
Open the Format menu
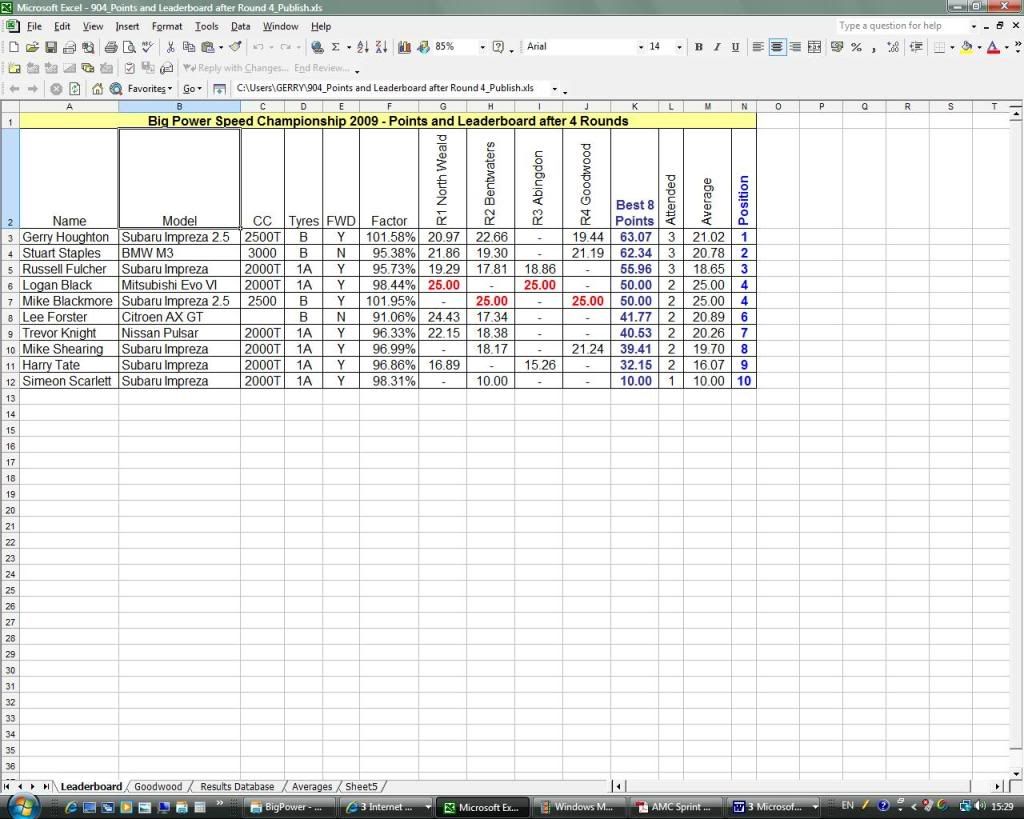[x=167, y=26]
